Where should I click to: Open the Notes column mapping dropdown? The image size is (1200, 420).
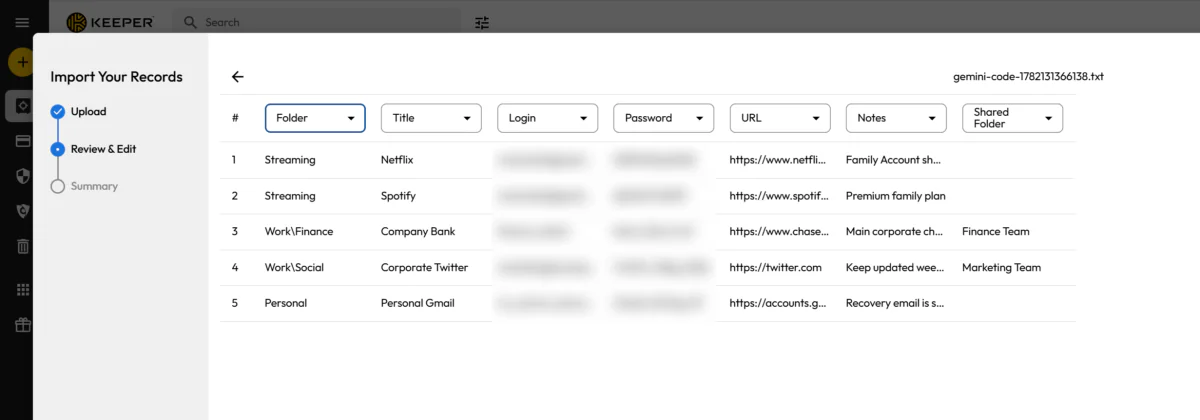tap(895, 118)
